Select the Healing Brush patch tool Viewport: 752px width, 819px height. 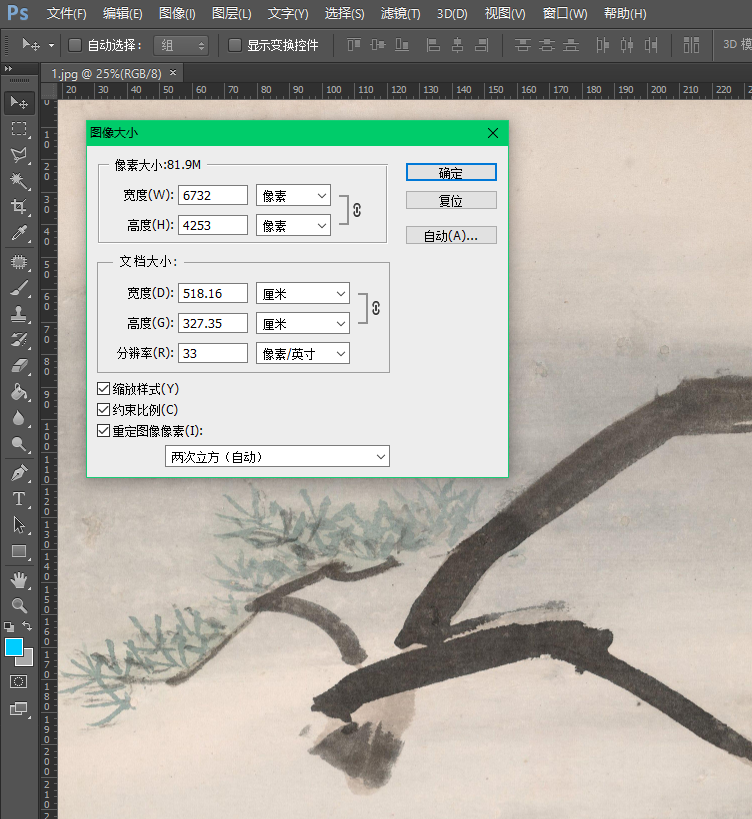pos(19,262)
